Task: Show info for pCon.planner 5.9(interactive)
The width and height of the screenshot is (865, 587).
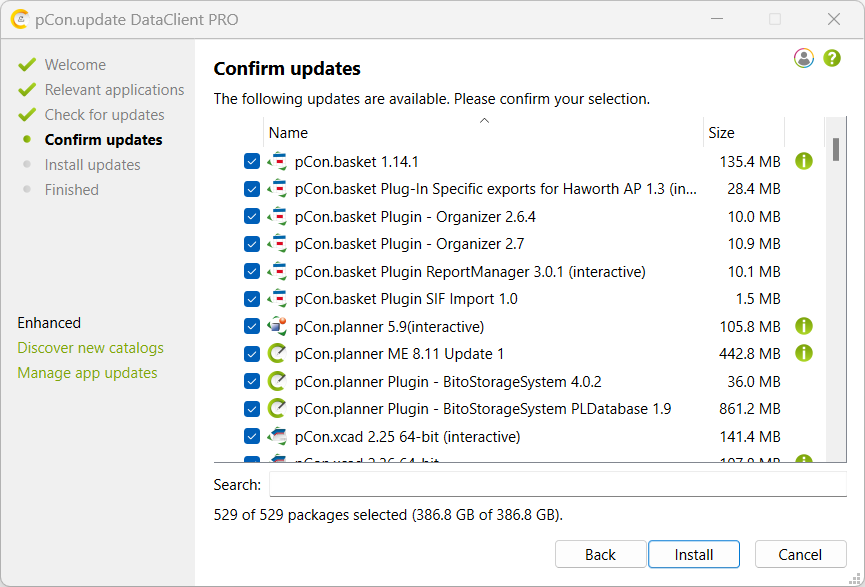Action: 804,326
